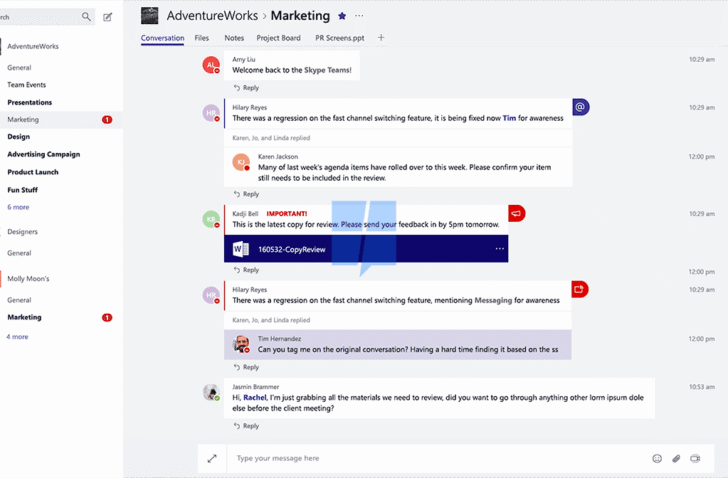Expand the compose box with arrows icon

click(212, 459)
